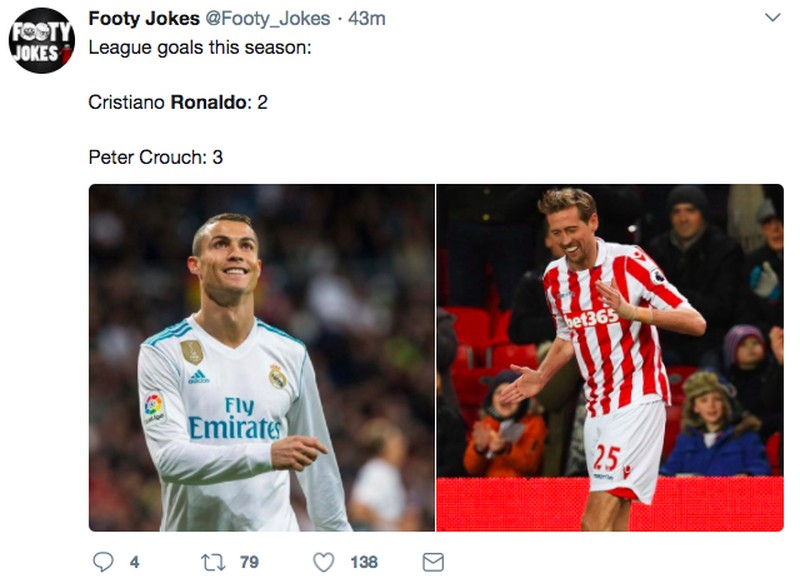Open the tweet options chevron dropdown

tap(772, 18)
